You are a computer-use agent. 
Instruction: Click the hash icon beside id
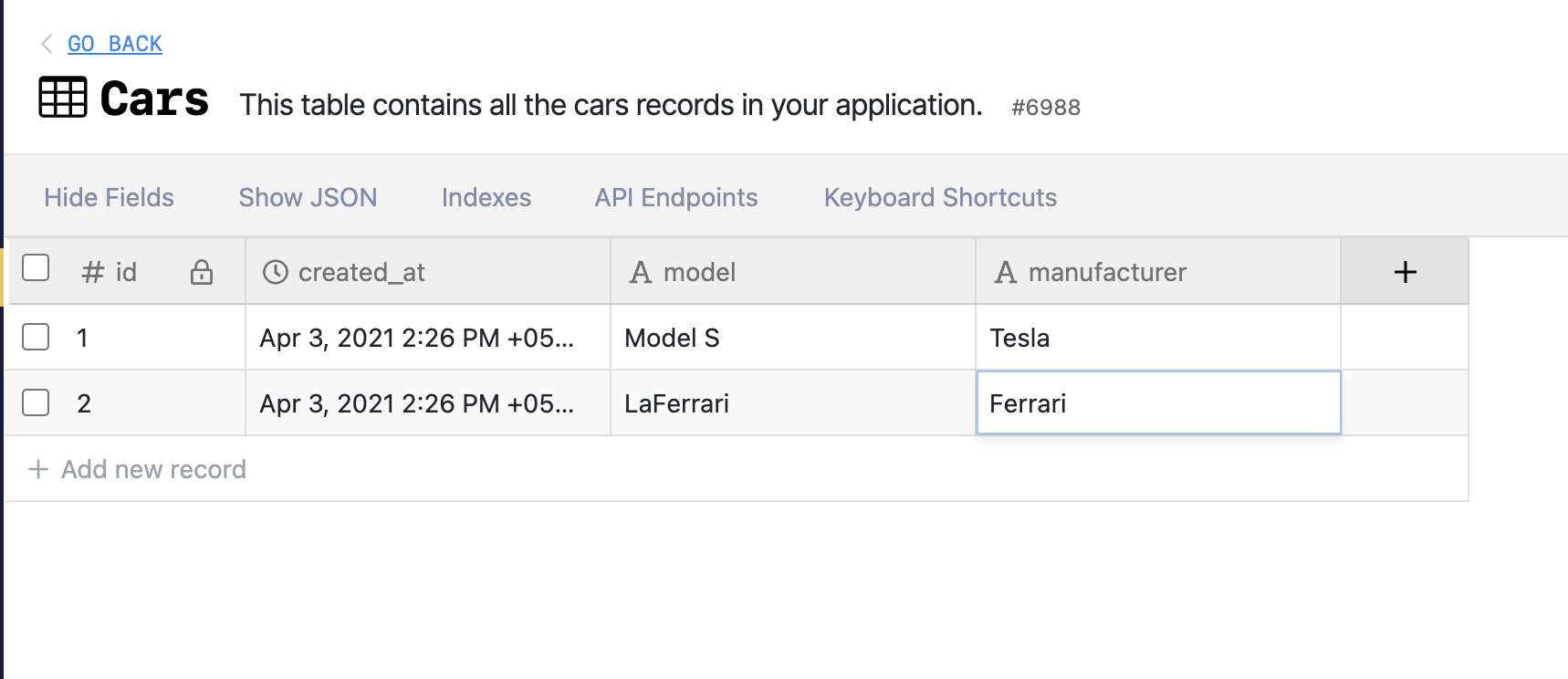pyautogui.click(x=93, y=272)
